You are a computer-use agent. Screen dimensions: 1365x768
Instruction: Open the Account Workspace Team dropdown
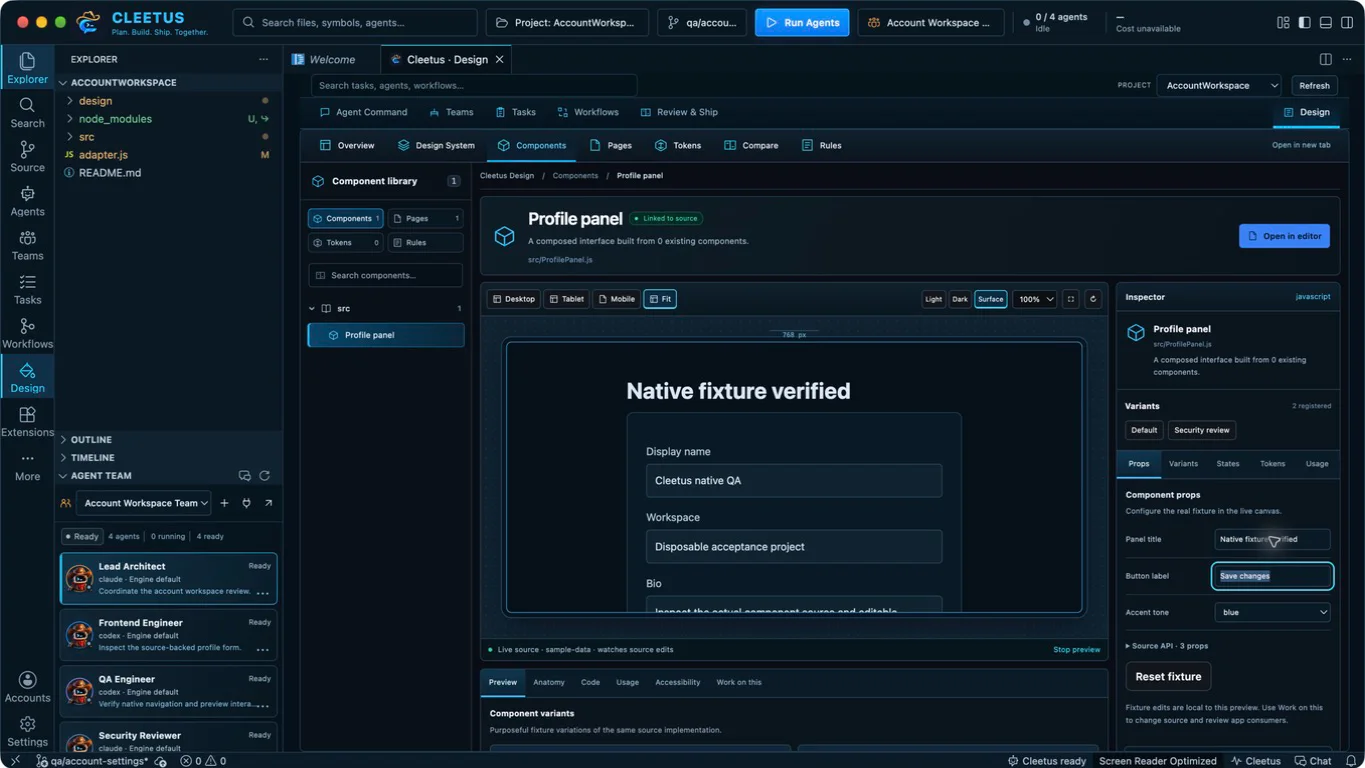(x=144, y=503)
